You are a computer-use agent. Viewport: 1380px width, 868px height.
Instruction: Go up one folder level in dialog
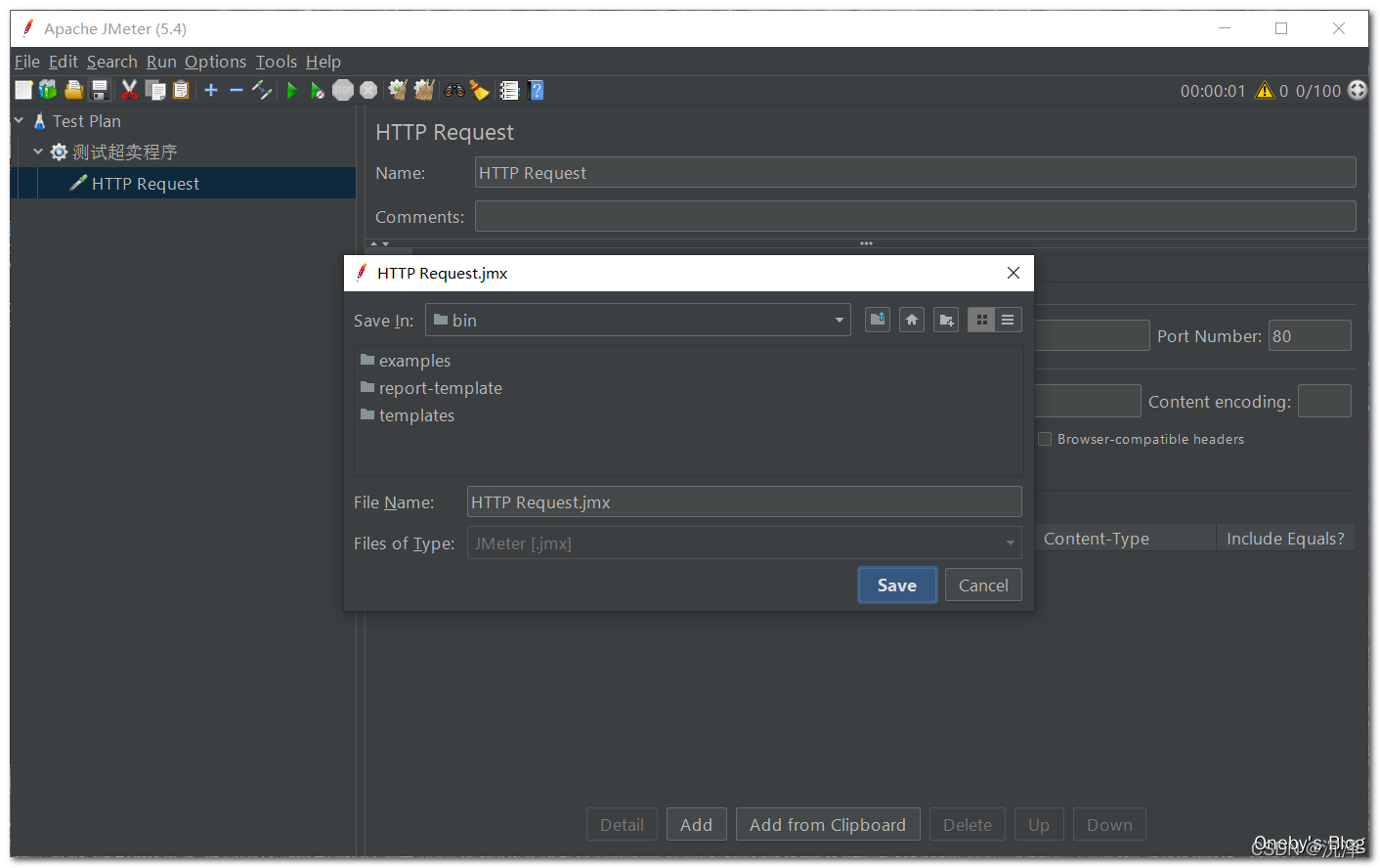878,320
